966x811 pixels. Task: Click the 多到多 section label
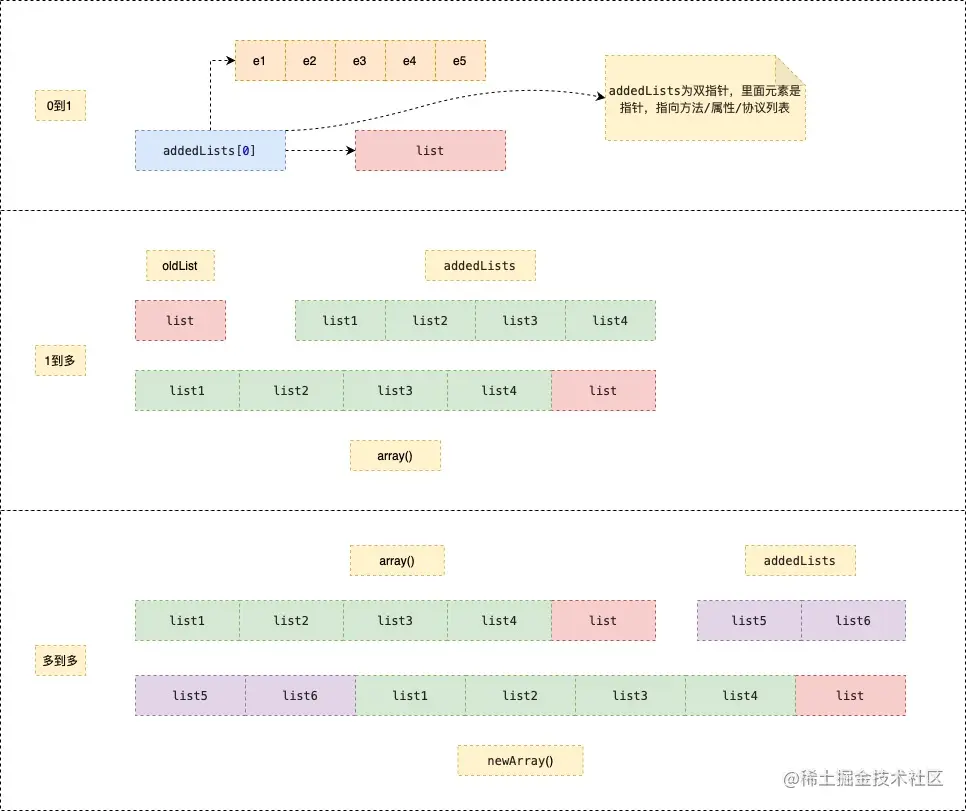[60, 661]
